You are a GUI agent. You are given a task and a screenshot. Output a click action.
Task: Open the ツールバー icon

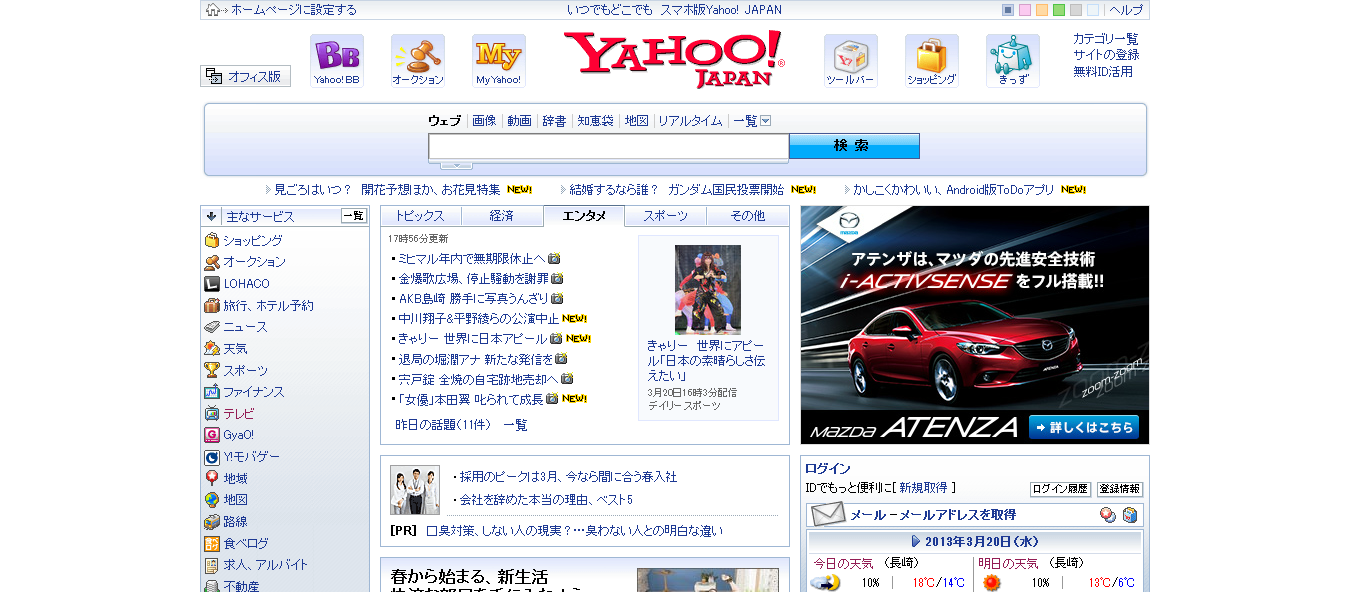click(851, 61)
